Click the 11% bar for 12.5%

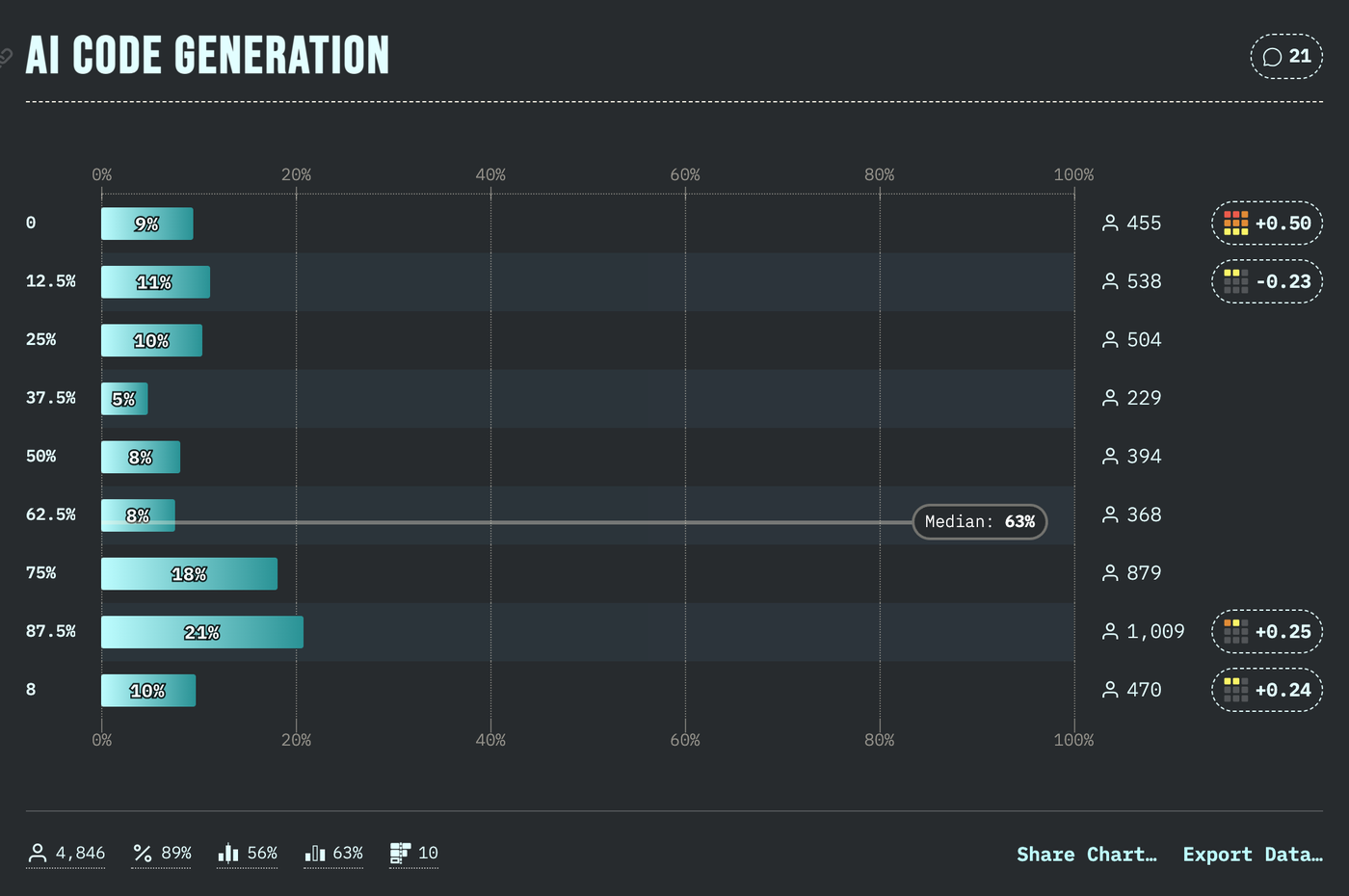[155, 282]
